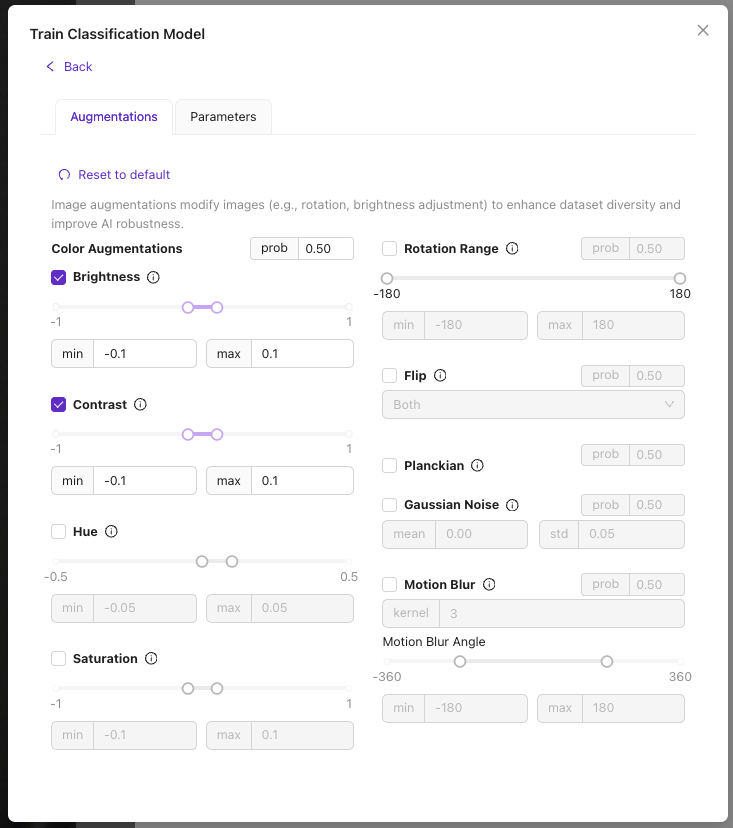Click the info icon beside Contrast
Image resolution: width=733 pixels, height=828 pixels.
click(x=140, y=404)
